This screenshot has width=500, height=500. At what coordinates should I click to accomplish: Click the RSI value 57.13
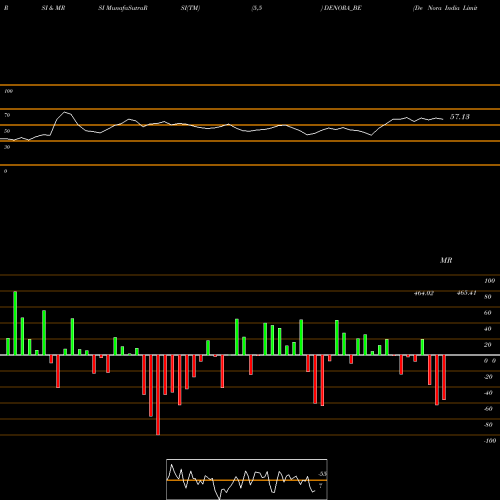point(460,117)
